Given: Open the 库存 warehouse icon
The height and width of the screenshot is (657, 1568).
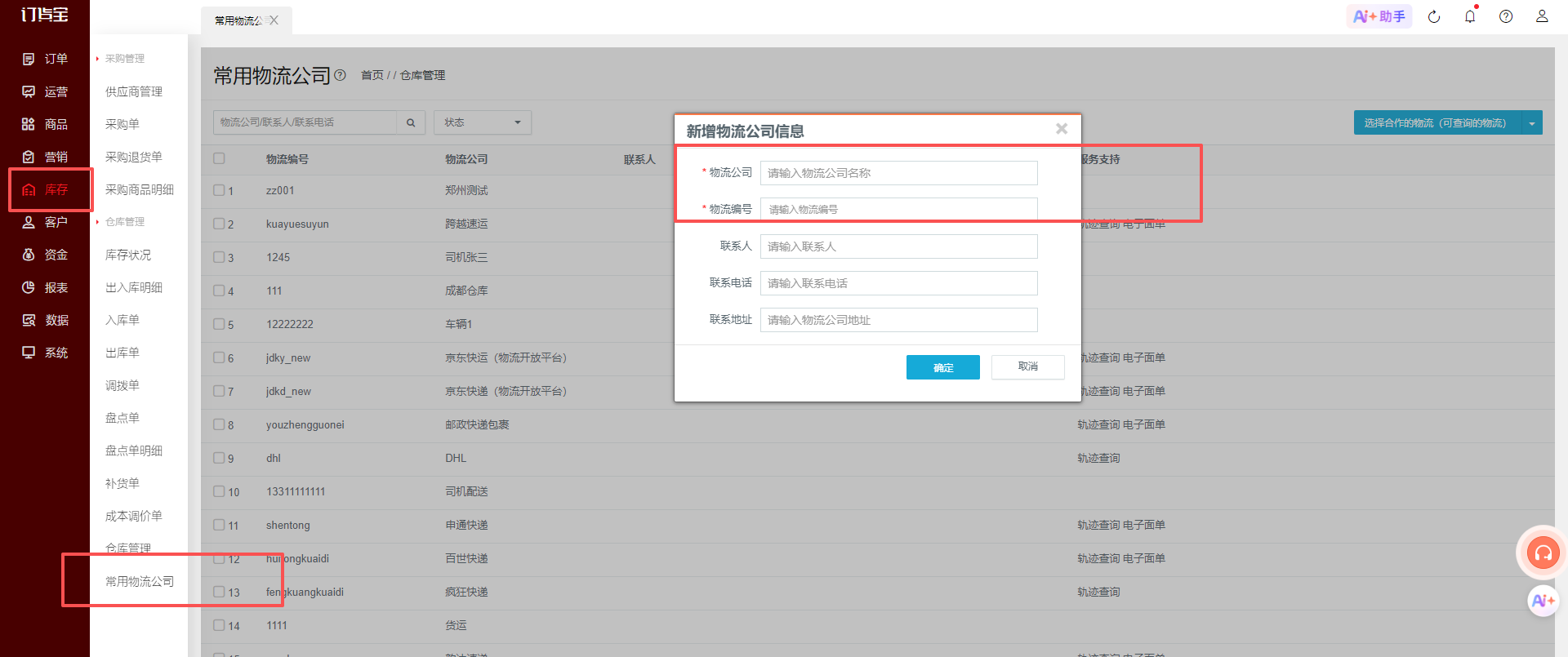Looking at the screenshot, I should tap(29, 189).
